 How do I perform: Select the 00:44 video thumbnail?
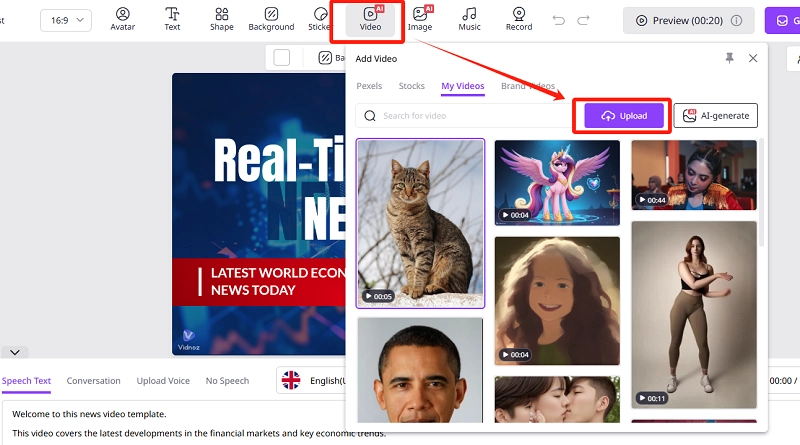[694, 175]
